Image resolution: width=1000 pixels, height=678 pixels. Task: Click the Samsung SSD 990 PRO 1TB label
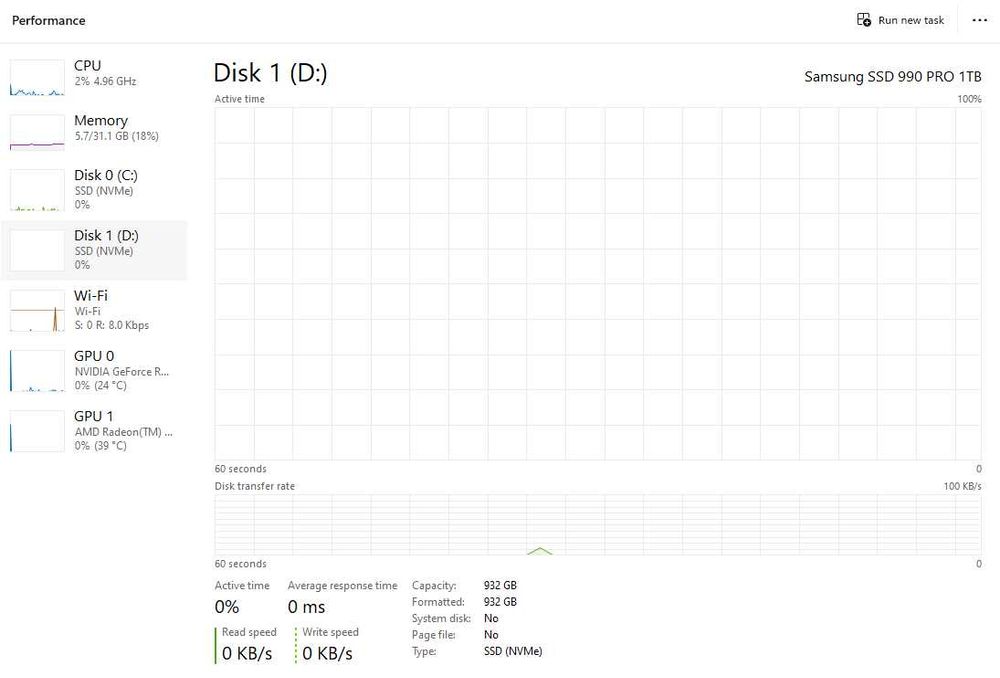[x=892, y=77]
